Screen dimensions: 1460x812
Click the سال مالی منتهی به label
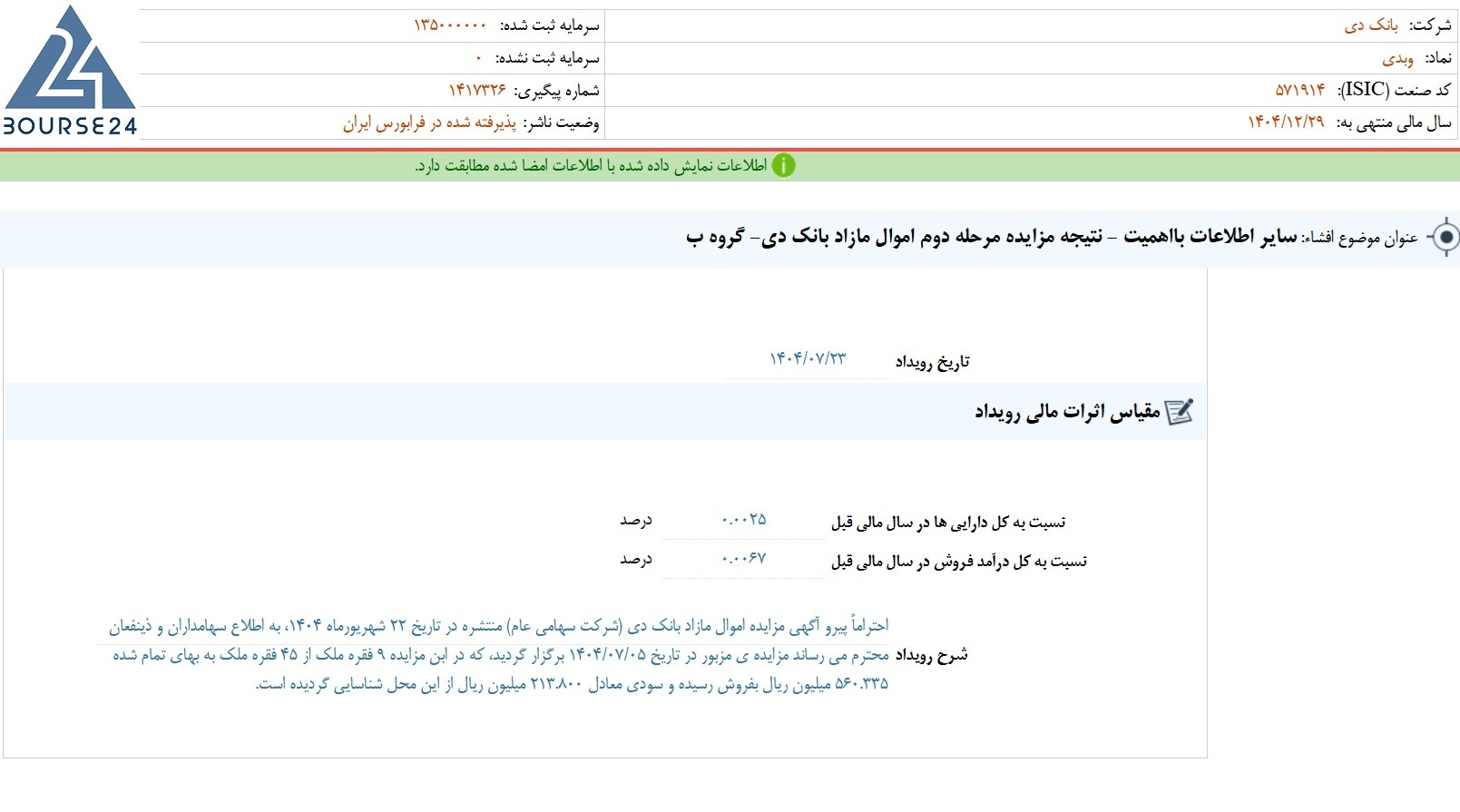[1393, 122]
